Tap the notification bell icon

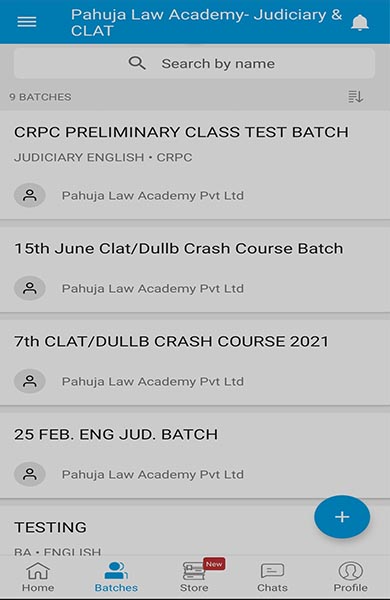coord(359,23)
